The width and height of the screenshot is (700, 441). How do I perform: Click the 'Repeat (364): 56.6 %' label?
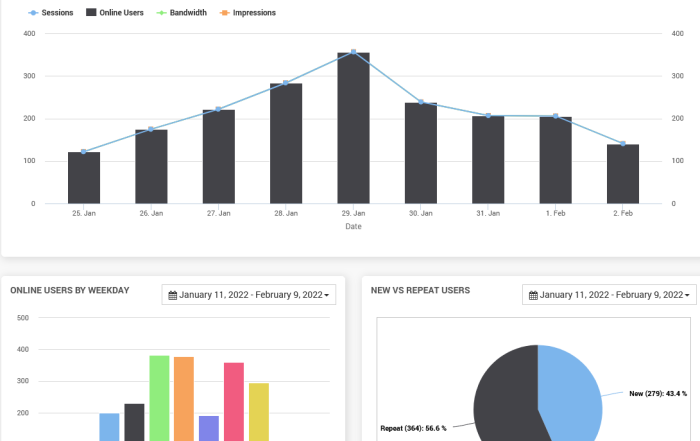tap(413, 429)
